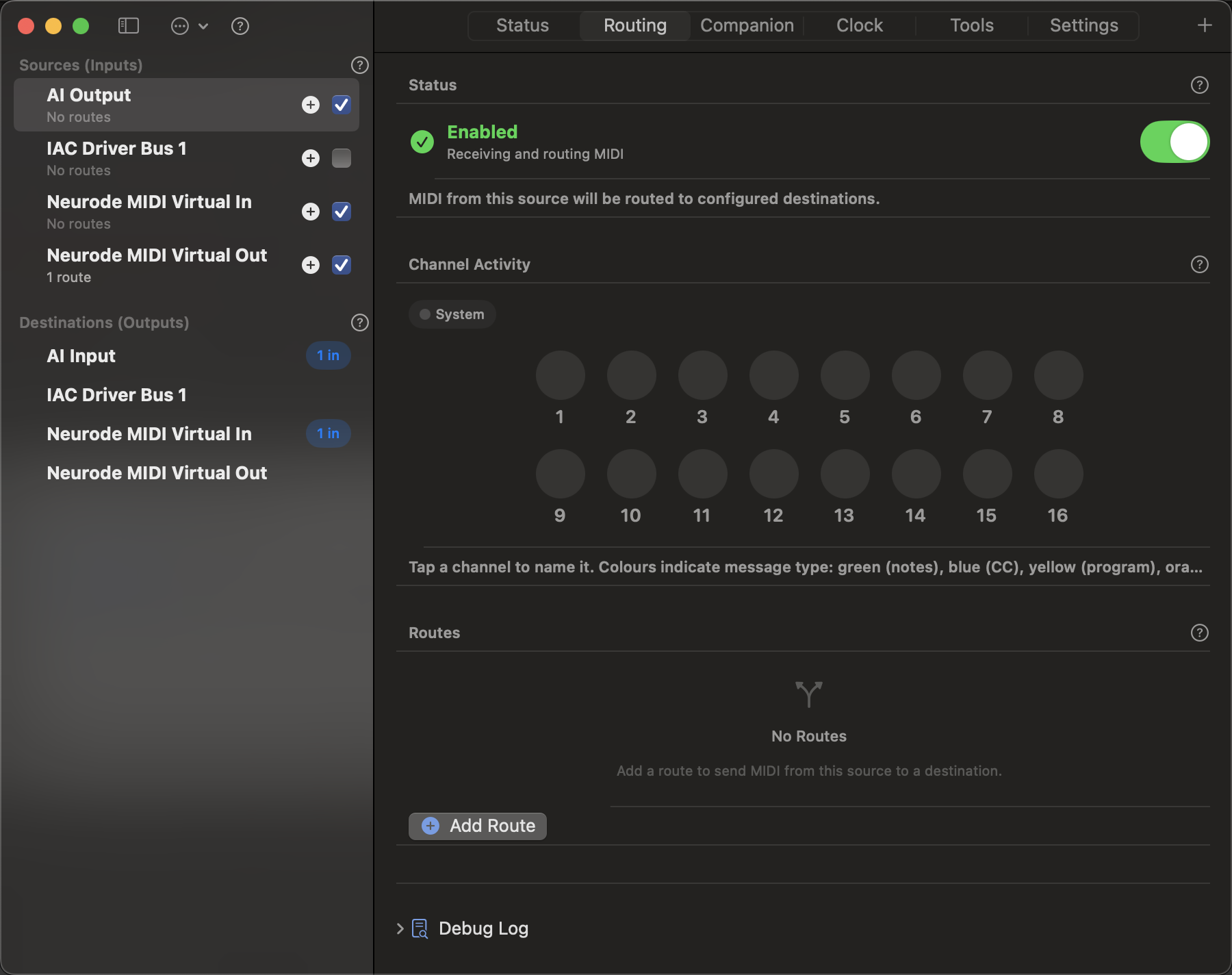Click the Routes section help icon

tap(1199, 633)
